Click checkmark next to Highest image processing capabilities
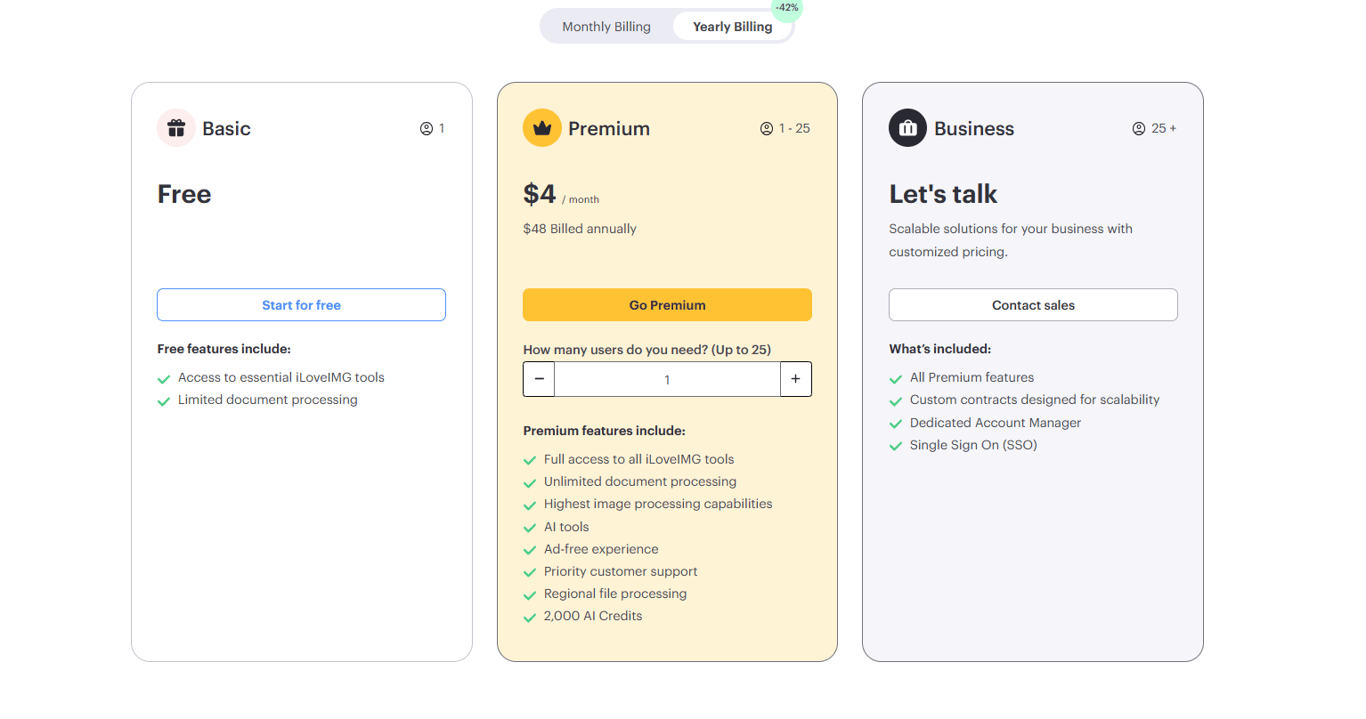Image resolution: width=1366 pixels, height=719 pixels. click(x=530, y=505)
